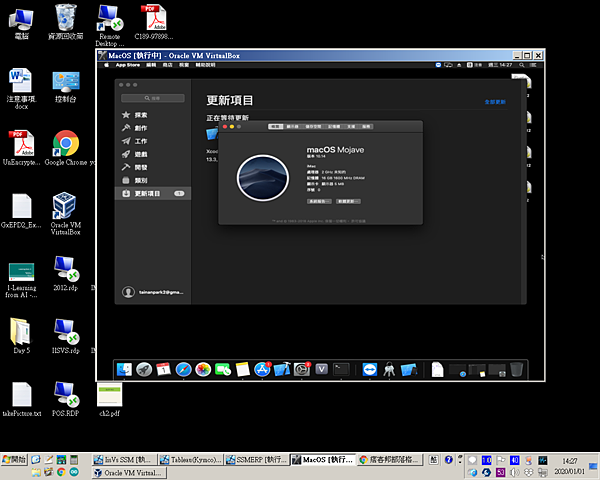This screenshot has width=600, height=480.
Task: Click 全部更新 (Update All) link
Action: [x=495, y=102]
